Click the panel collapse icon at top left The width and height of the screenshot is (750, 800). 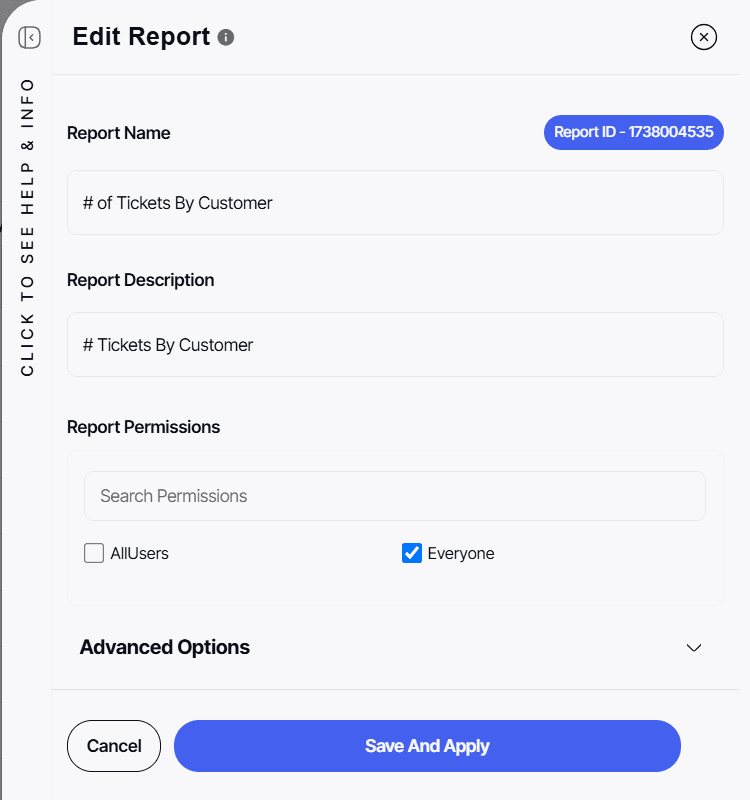pos(29,37)
